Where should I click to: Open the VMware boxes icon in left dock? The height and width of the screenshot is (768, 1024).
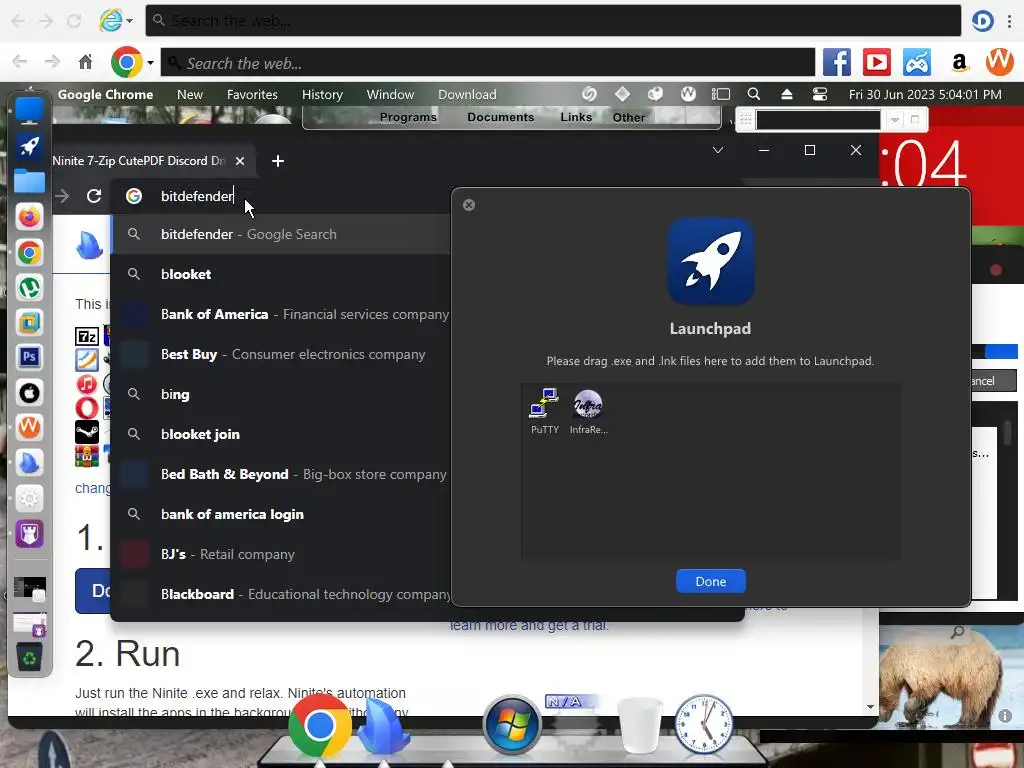point(29,322)
